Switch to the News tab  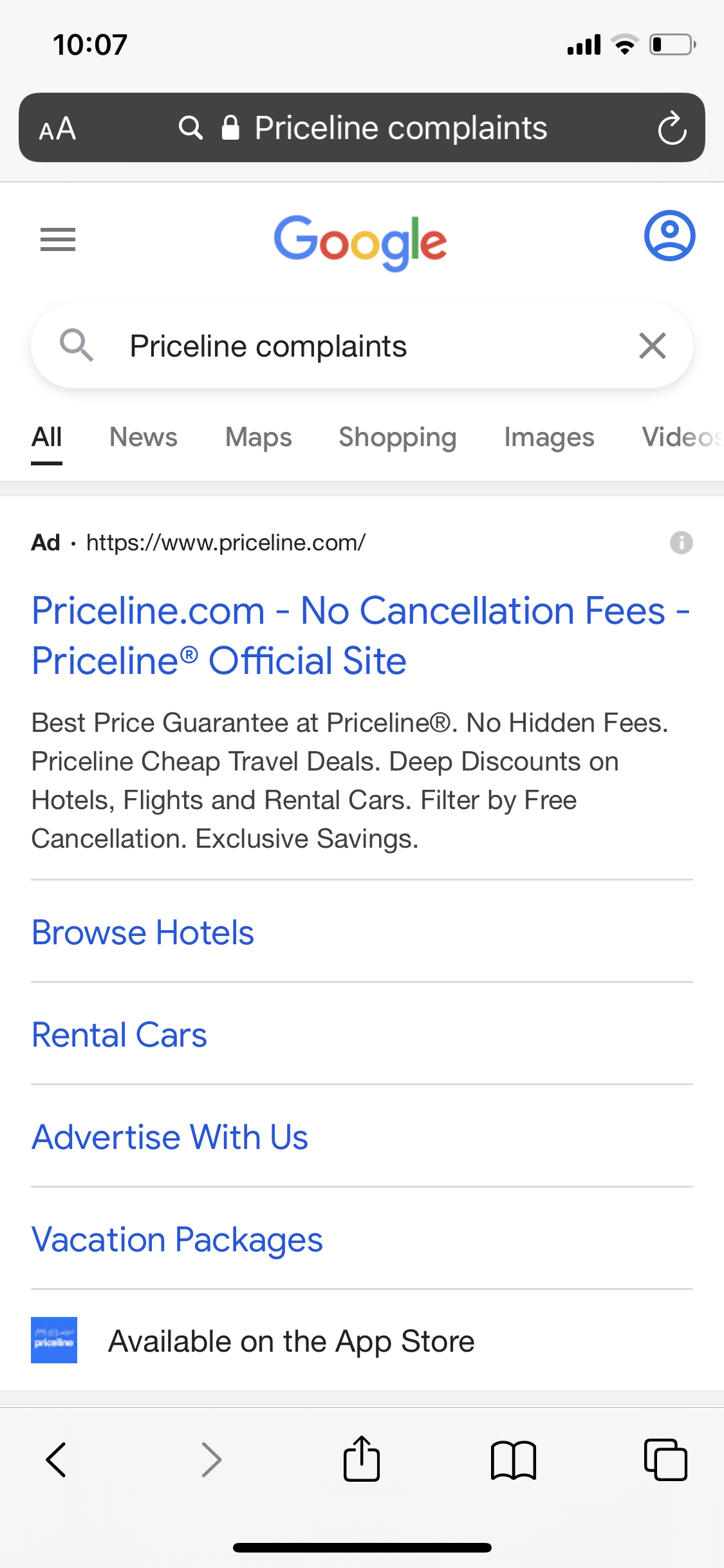click(143, 438)
